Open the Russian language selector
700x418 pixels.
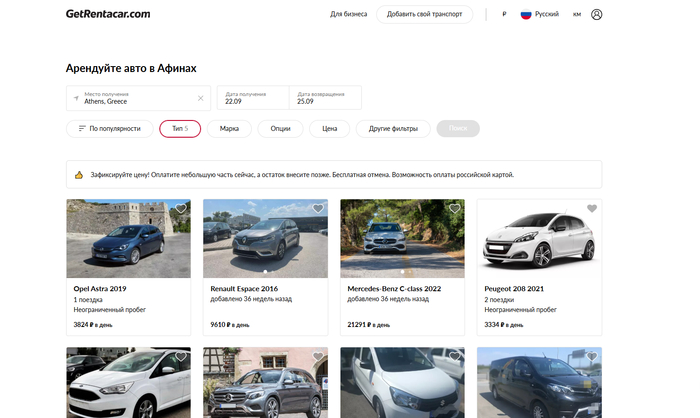[x=539, y=14]
